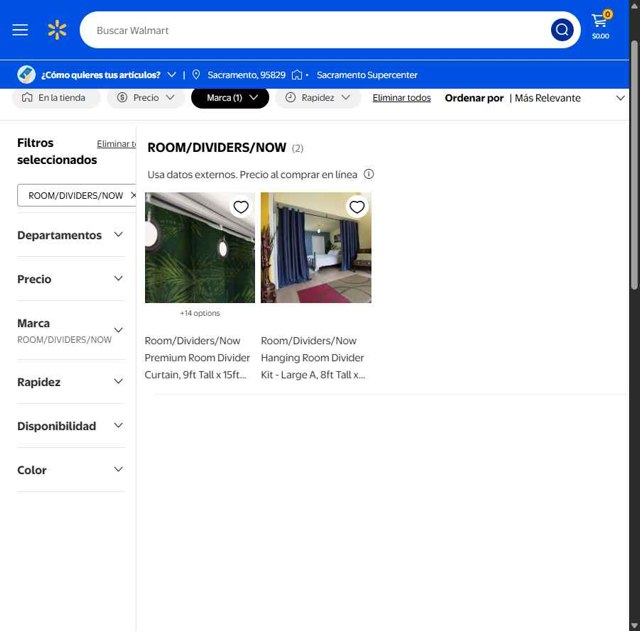Favorite the Hanging Room Divider Kit

[x=357, y=207]
